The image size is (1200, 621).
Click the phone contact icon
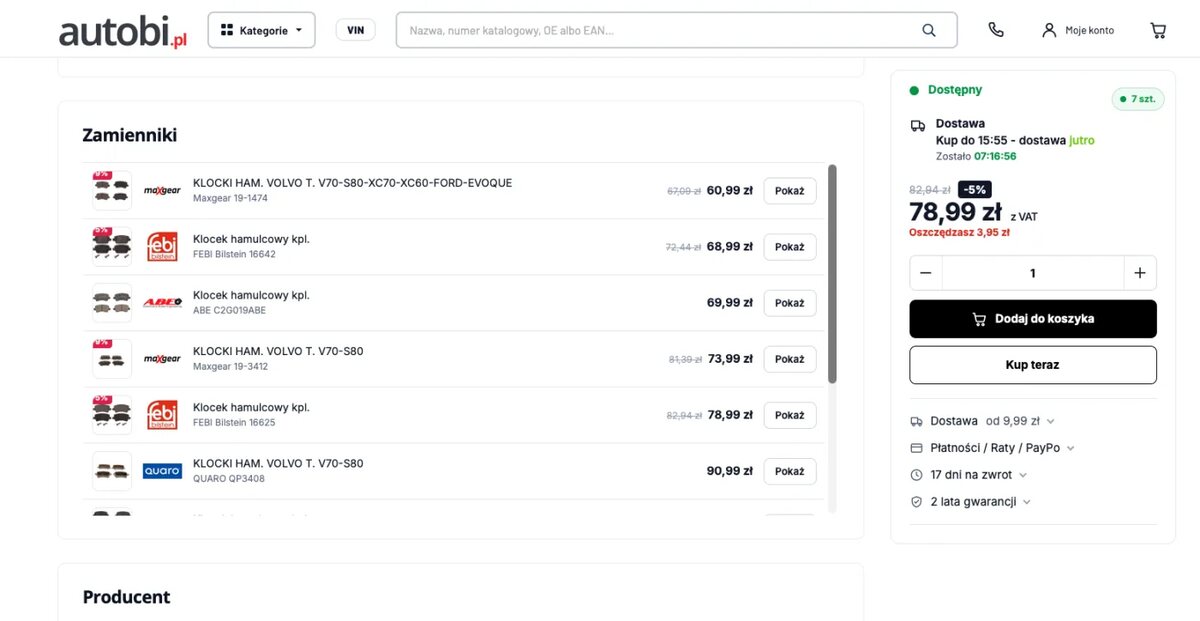(x=996, y=30)
